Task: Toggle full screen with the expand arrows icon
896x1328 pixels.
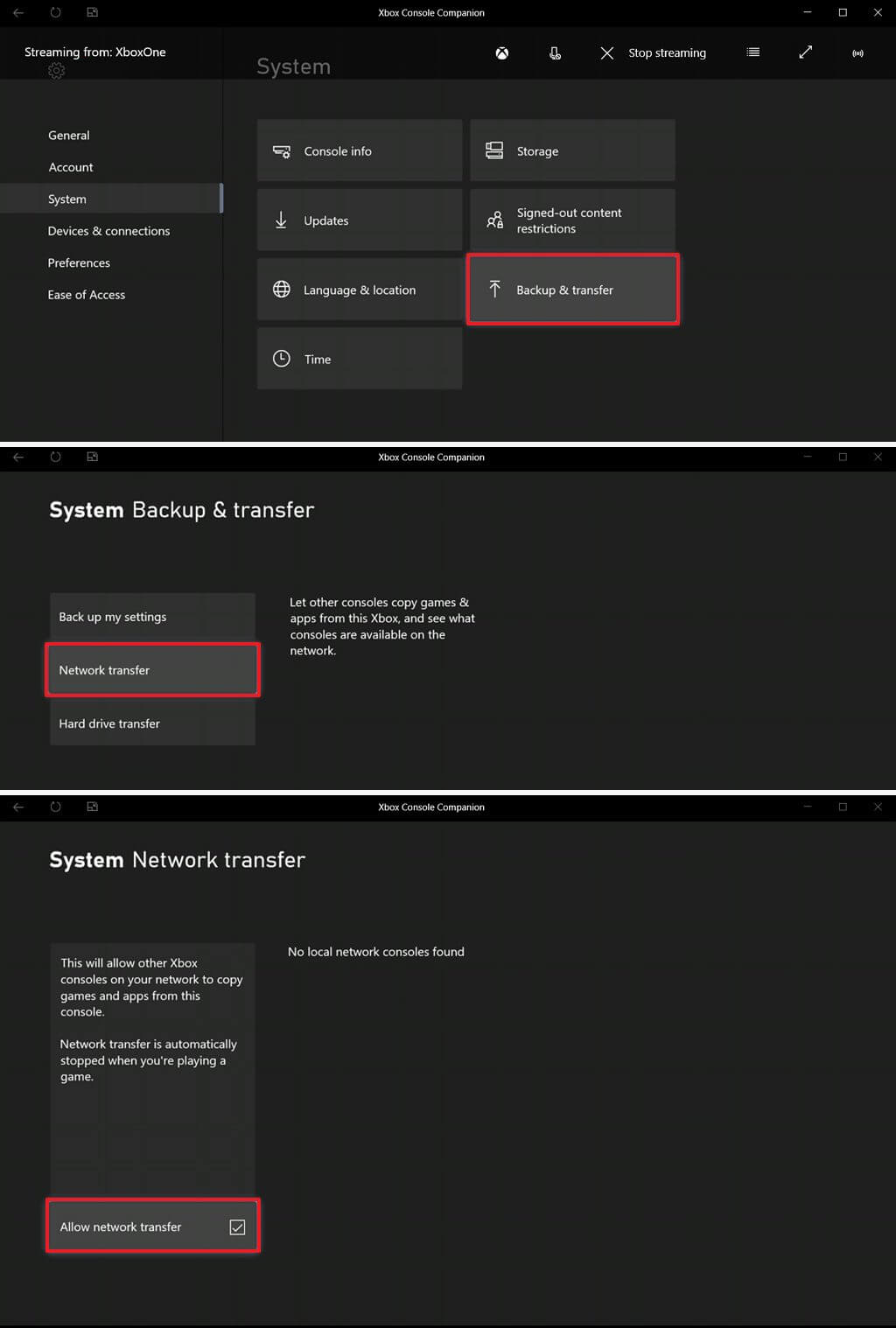Action: click(806, 52)
